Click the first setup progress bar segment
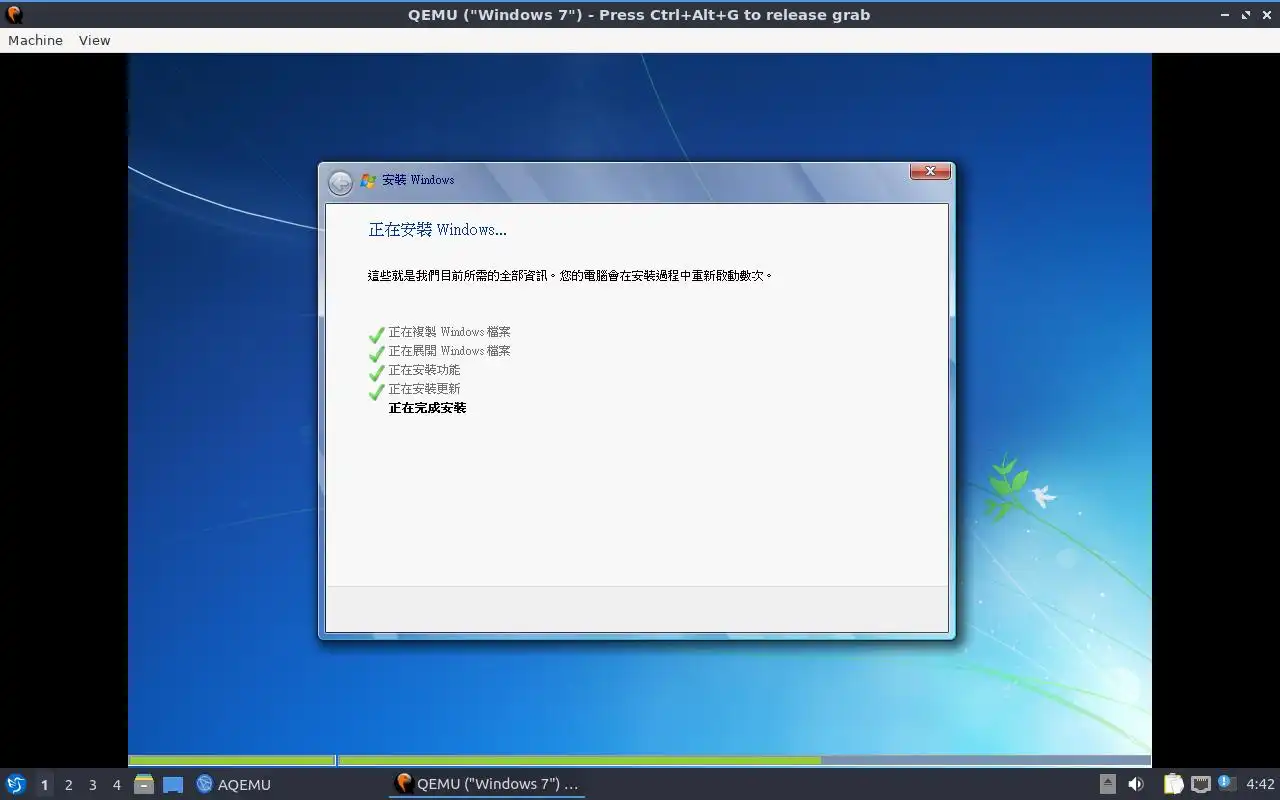Image resolution: width=1280 pixels, height=800 pixels. (x=232, y=761)
